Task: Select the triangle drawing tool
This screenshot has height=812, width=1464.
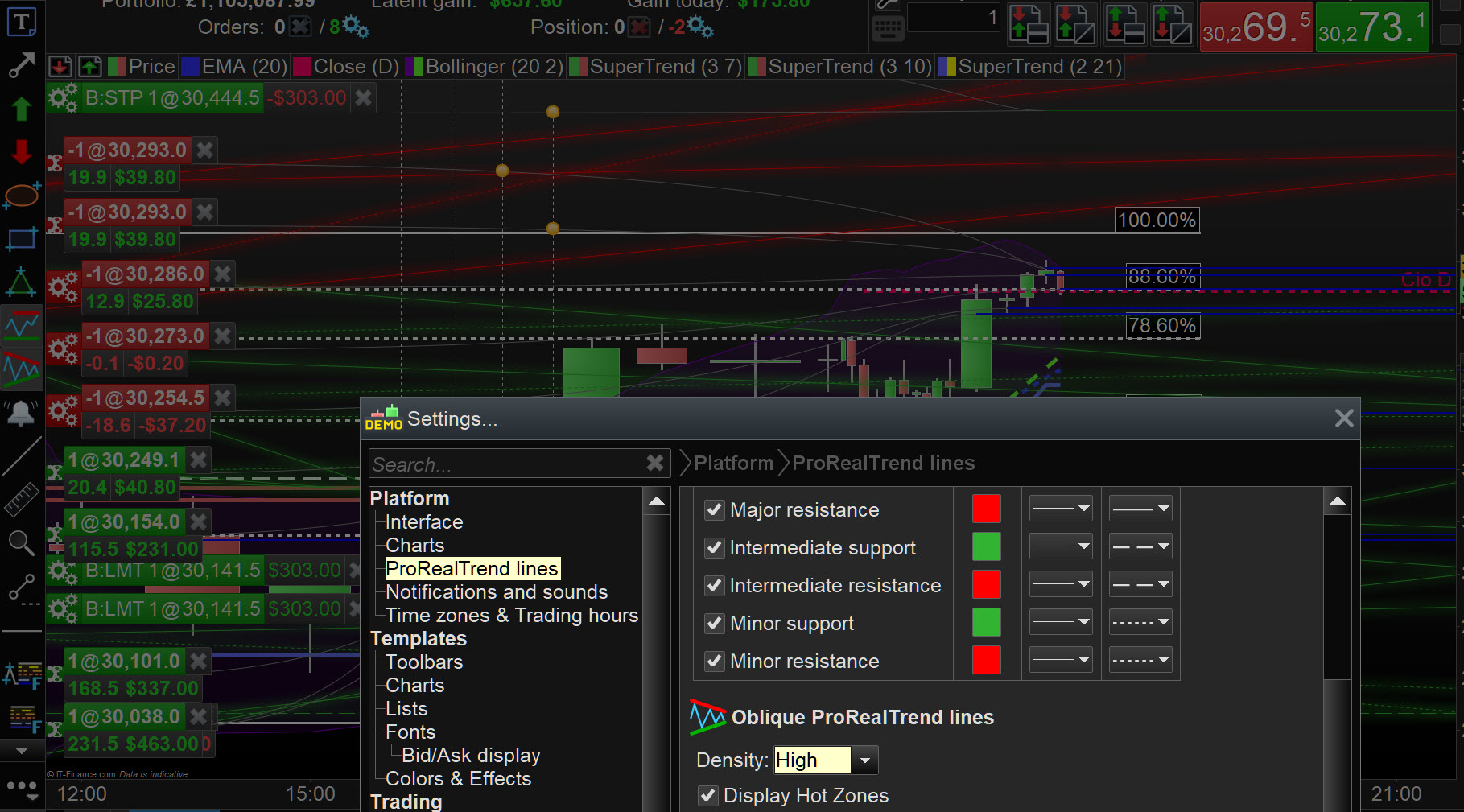Action: [x=21, y=282]
